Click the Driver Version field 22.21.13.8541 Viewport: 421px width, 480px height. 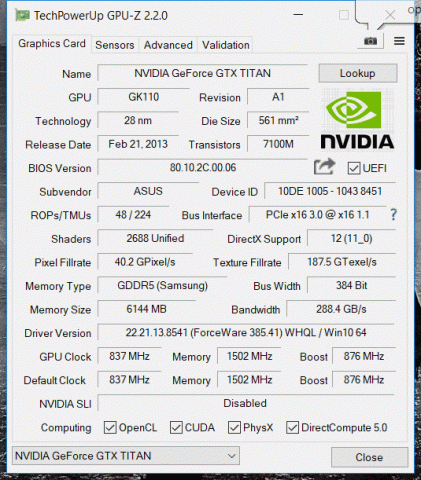pos(246,332)
